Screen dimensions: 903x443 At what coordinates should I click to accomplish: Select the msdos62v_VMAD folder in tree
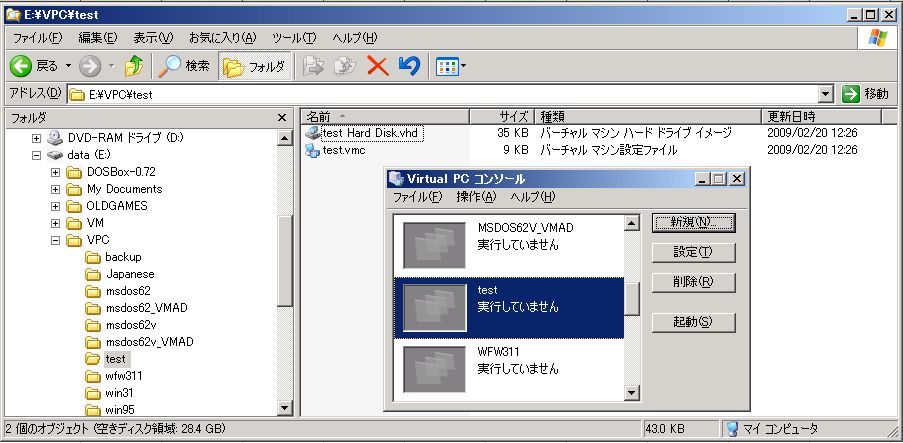(149, 342)
